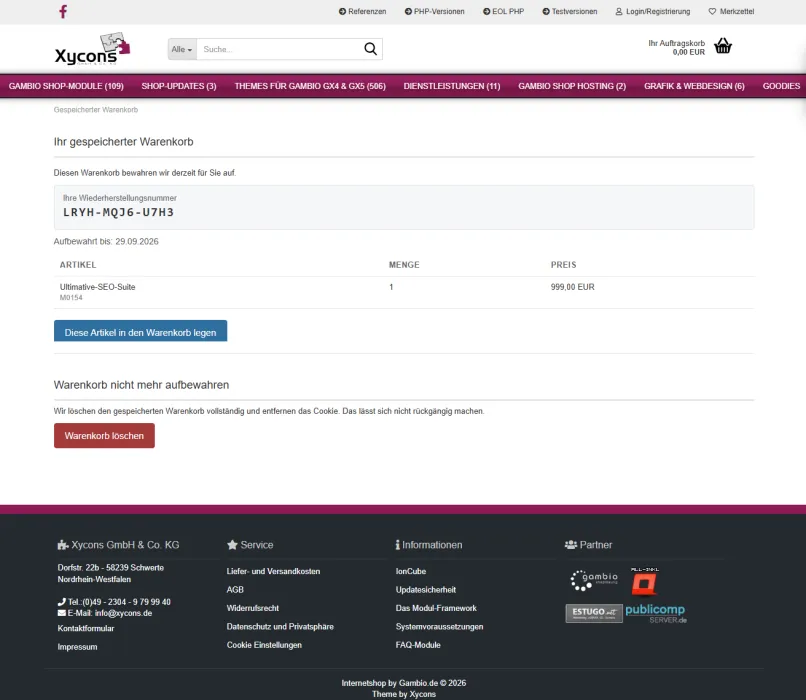Viewport: 806px width, 700px height.
Task: Click Theme by Xycons footer text
Action: 404,694
